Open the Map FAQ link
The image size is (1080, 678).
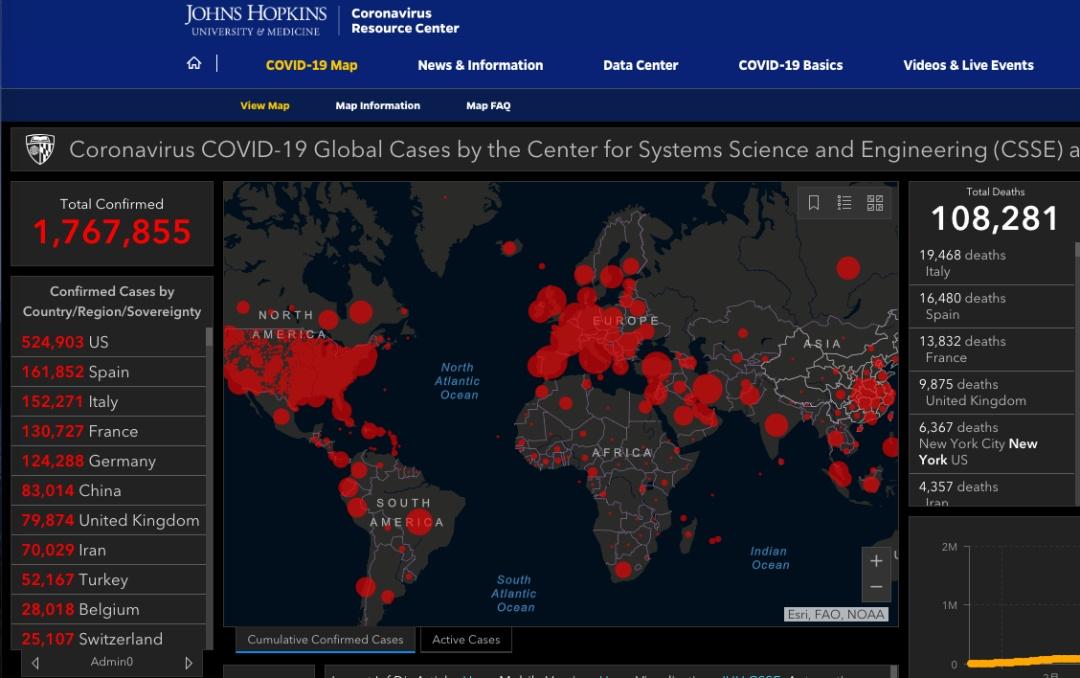tap(488, 106)
